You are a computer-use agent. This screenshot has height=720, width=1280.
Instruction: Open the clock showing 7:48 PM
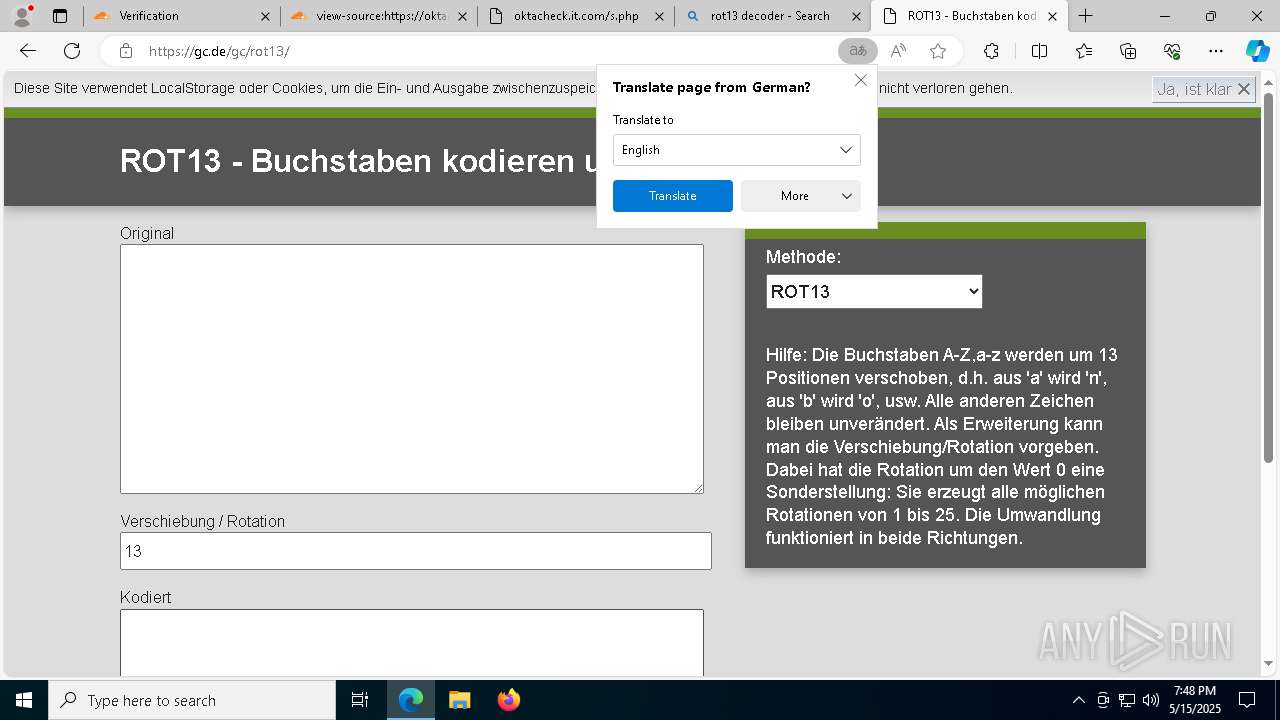point(1195,700)
